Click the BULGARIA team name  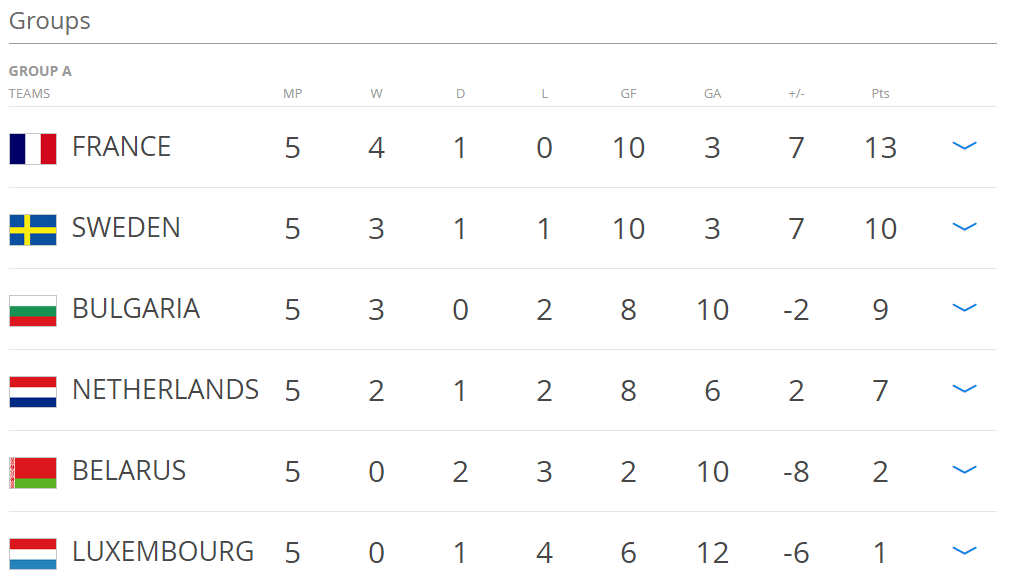(x=136, y=309)
